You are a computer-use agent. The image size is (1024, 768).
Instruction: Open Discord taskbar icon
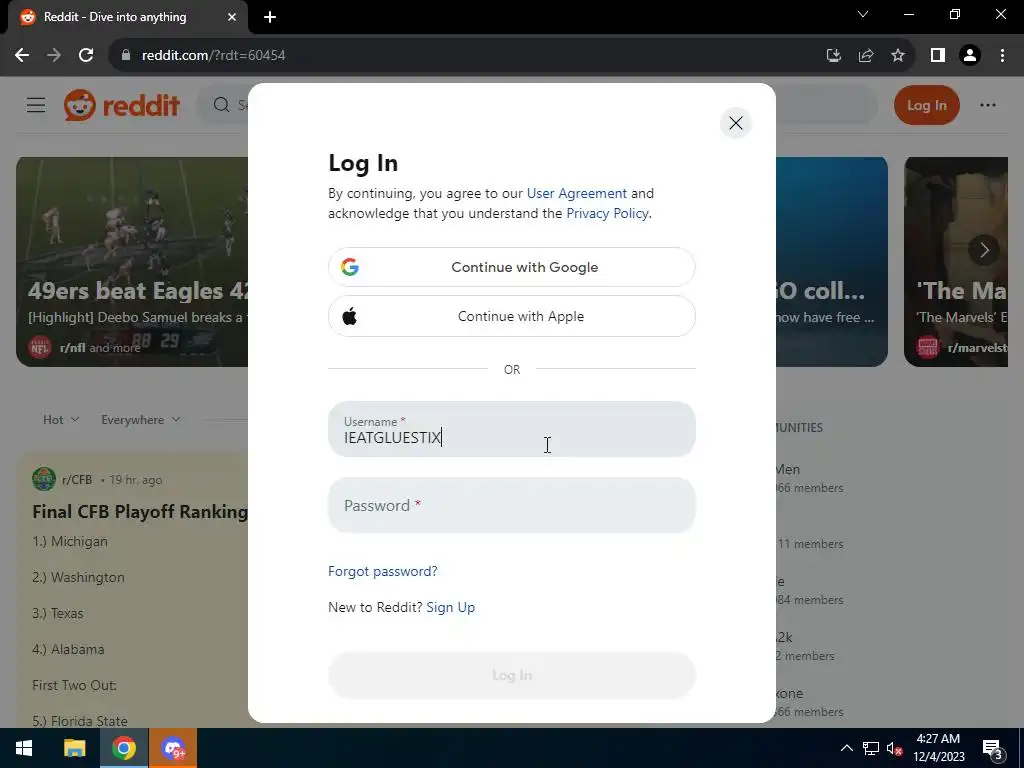pos(173,748)
